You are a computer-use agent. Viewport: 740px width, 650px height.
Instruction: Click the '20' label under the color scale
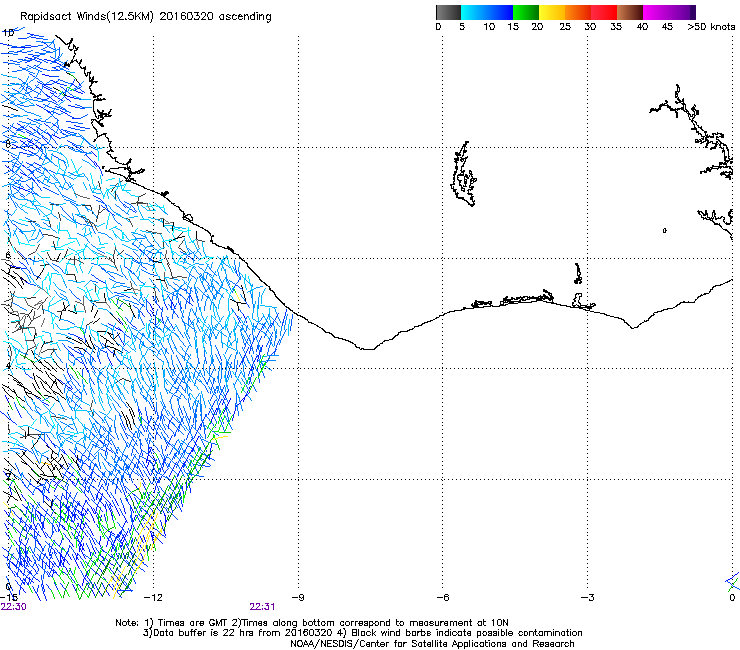537,27
